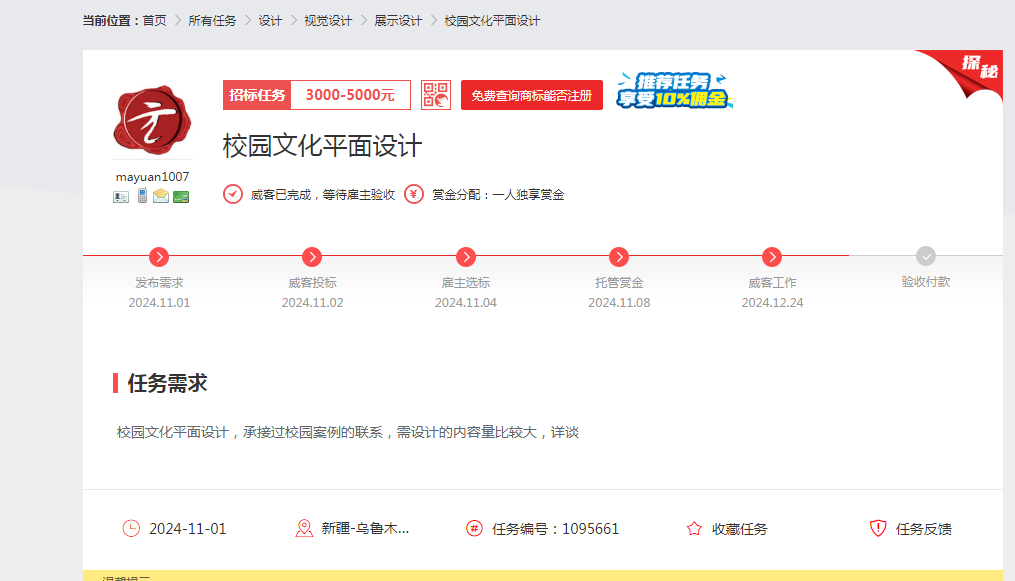Click the 威客已完成，等待雇主验收 status text
The width and height of the screenshot is (1015, 581).
[322, 195]
